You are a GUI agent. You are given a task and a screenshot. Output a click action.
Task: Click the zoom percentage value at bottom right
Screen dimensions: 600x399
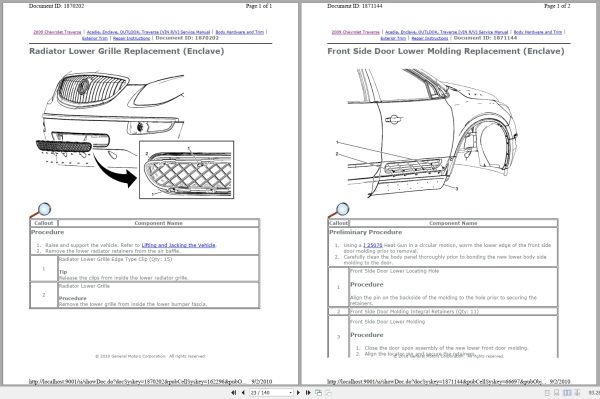tap(594, 393)
